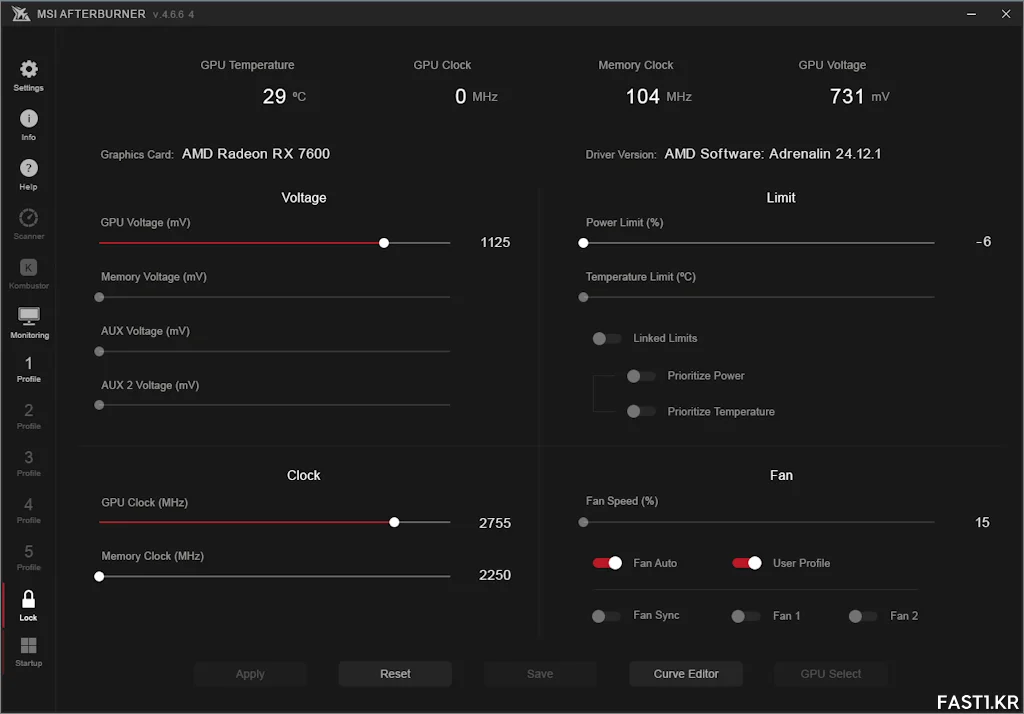Enable the Fan Sync switch
Viewport: 1024px width, 714px height.
click(x=605, y=616)
